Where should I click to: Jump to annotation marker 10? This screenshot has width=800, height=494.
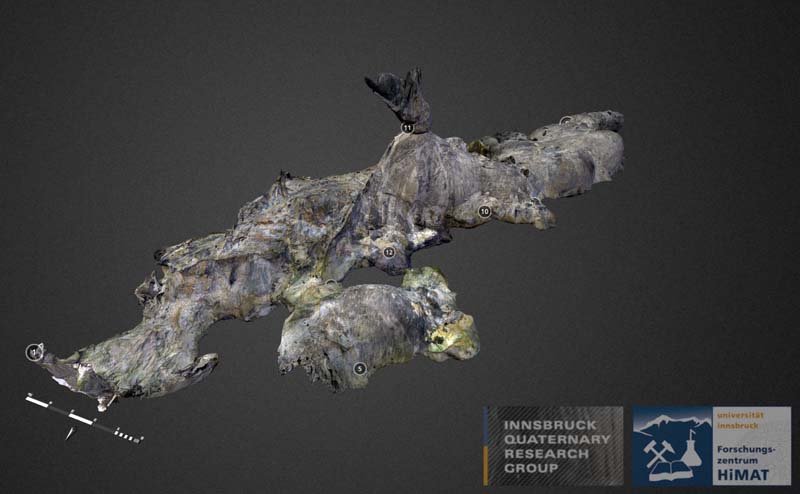click(x=484, y=211)
